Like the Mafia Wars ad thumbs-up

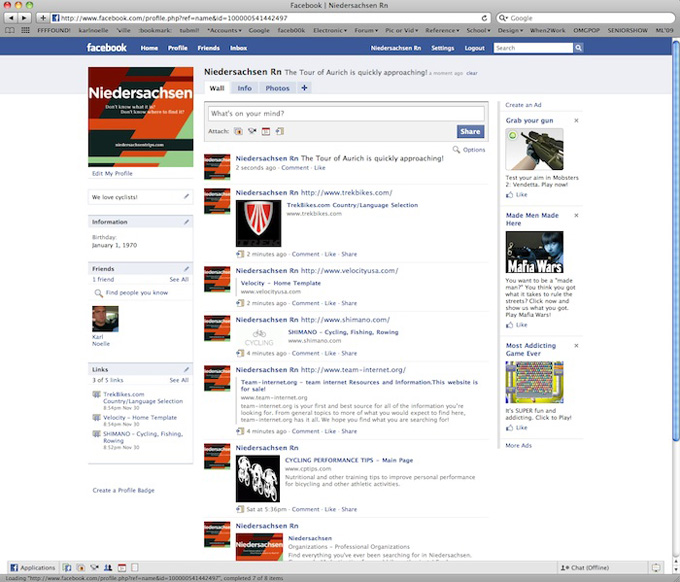pos(510,325)
